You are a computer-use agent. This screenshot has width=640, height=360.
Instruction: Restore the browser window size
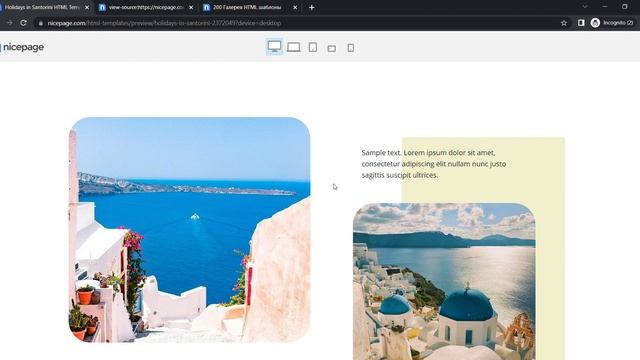[624, 7]
